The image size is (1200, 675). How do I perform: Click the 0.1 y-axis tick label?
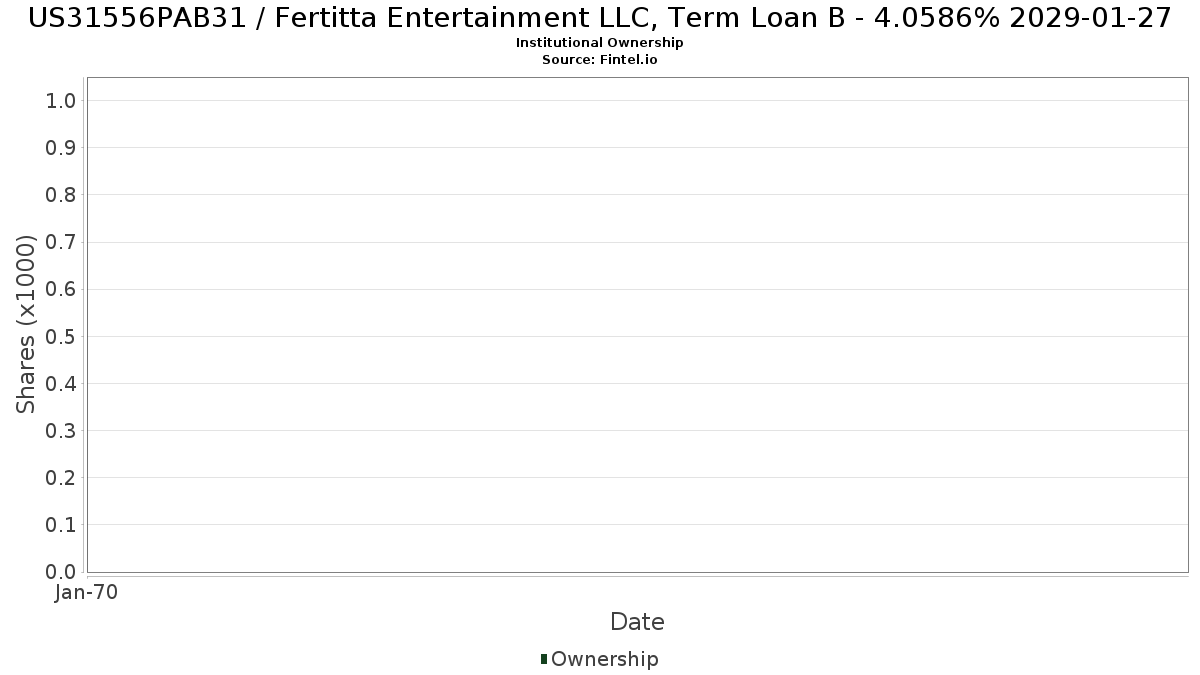61,525
